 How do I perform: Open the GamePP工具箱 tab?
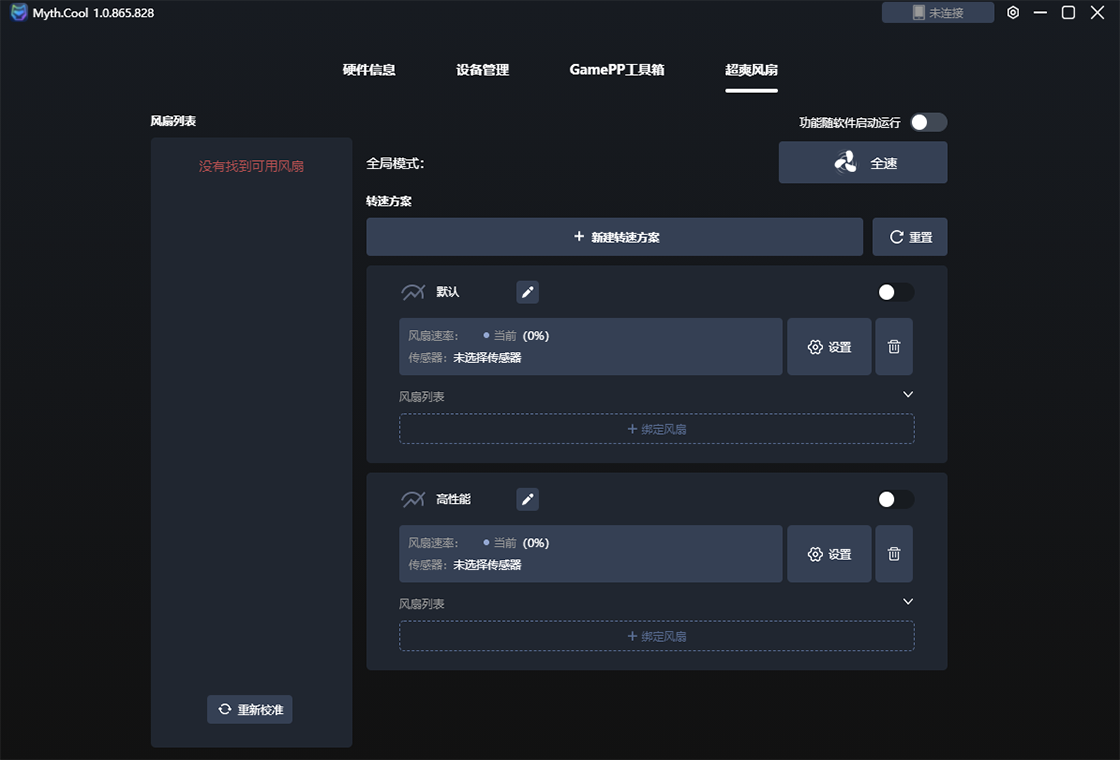point(617,70)
